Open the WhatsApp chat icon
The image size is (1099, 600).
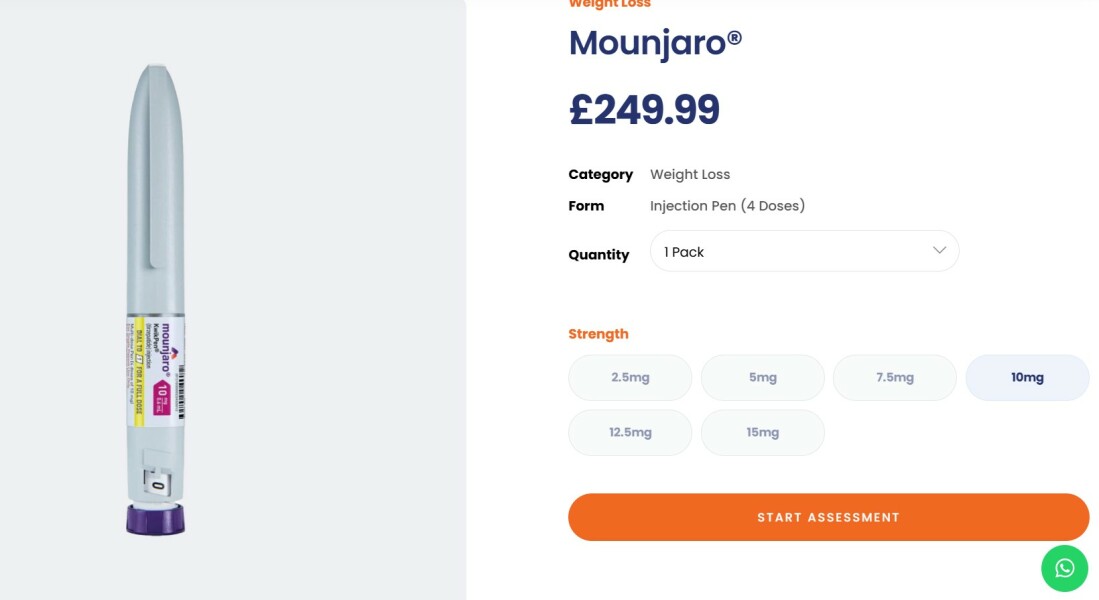tap(1064, 568)
